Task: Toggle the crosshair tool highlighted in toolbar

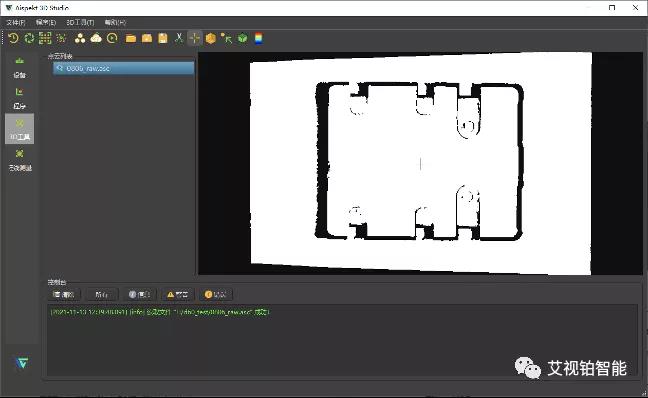Action: tap(195, 38)
